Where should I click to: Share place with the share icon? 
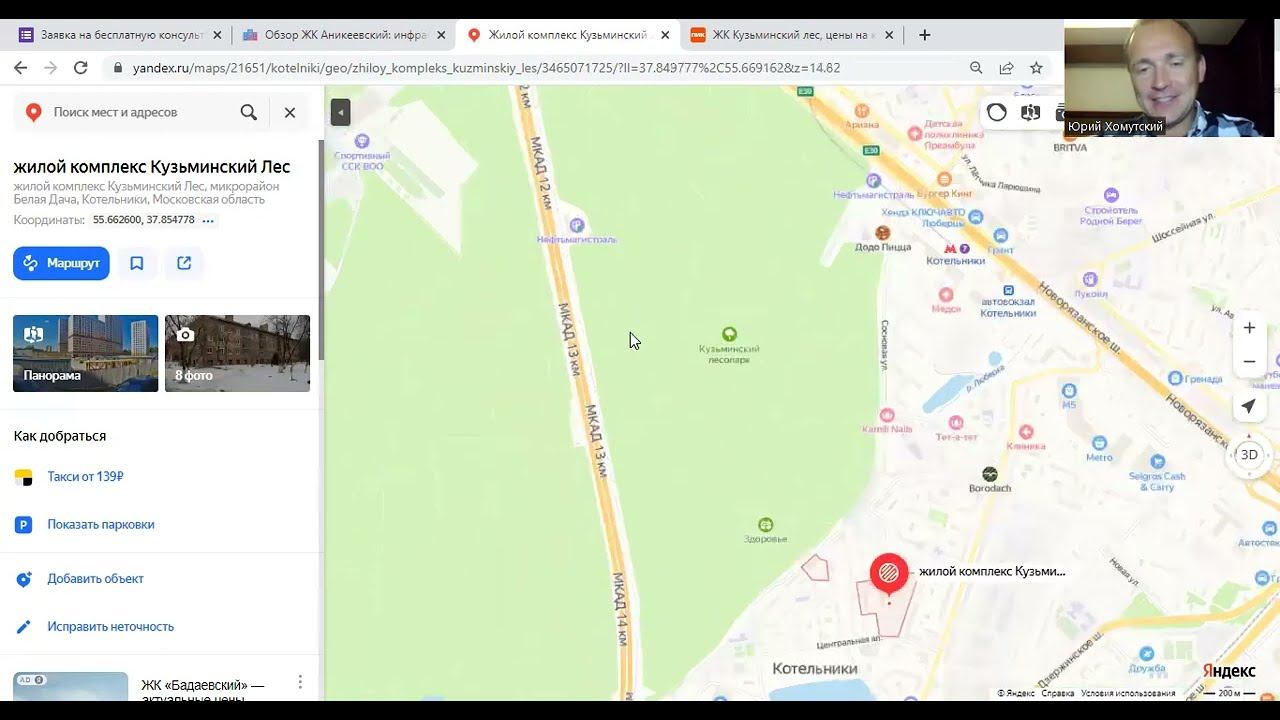click(x=184, y=263)
